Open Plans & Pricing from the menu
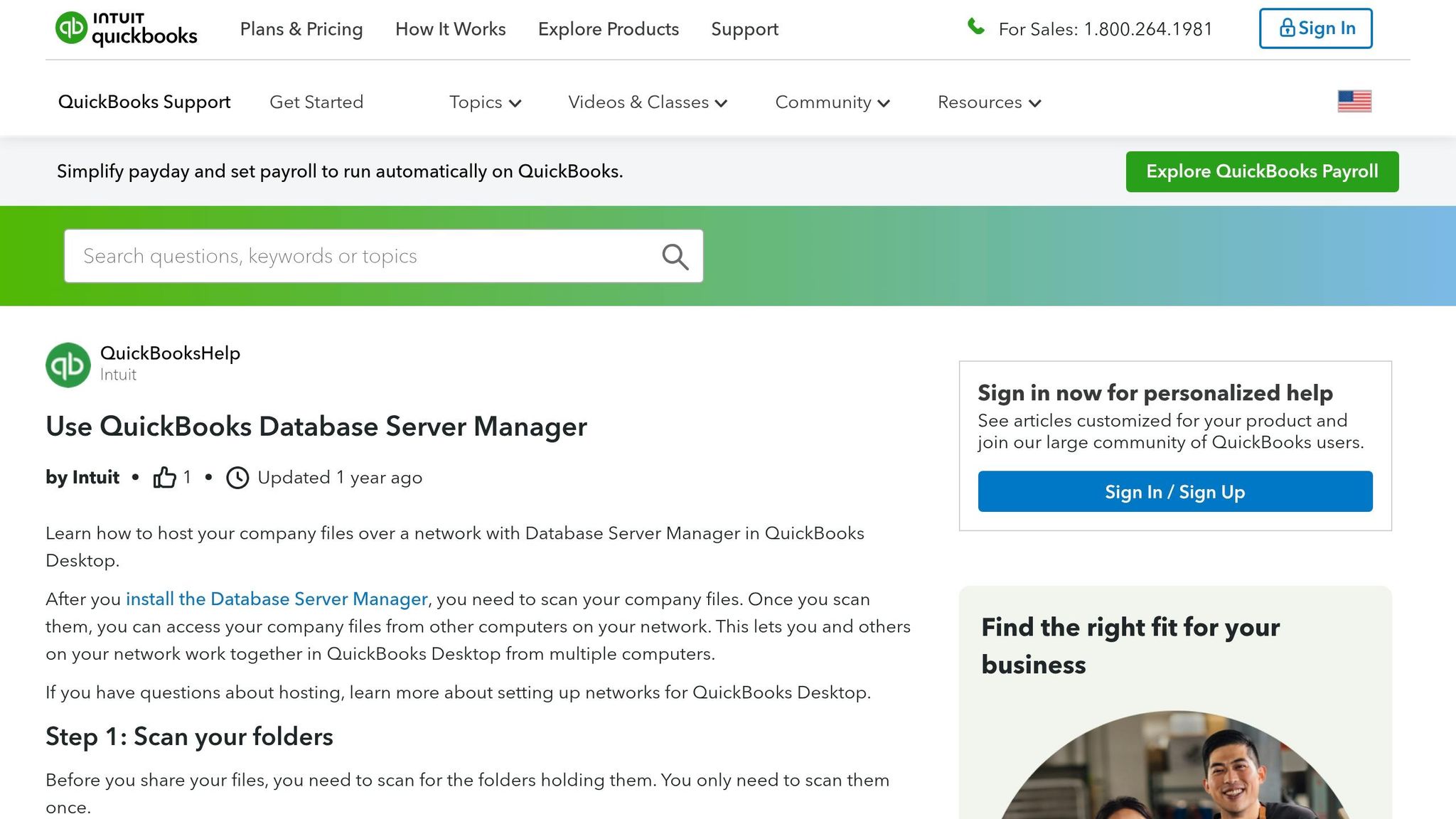The height and width of the screenshot is (819, 1456). tap(301, 29)
